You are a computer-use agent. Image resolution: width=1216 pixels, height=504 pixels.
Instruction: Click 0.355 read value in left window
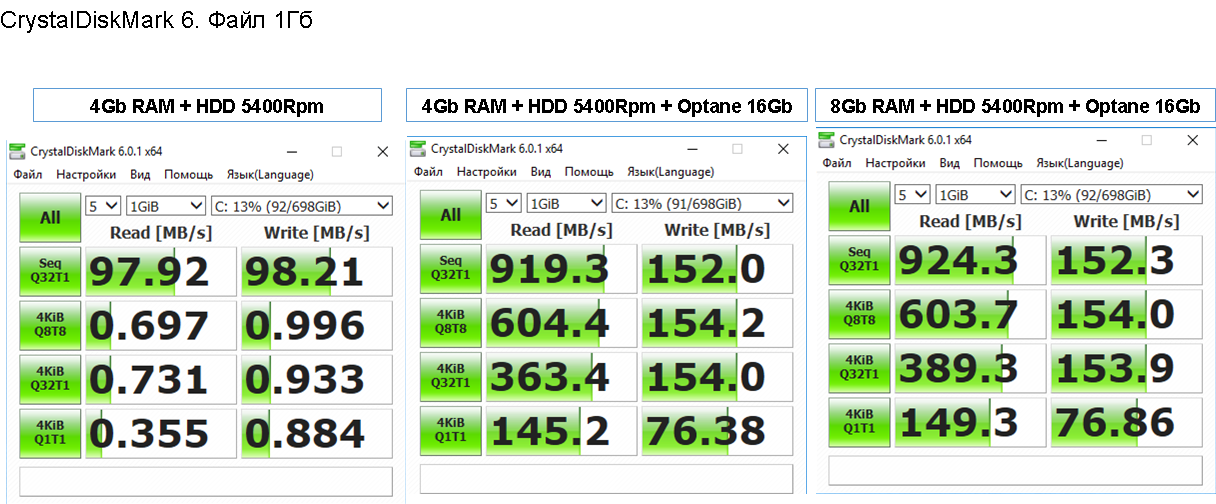(161, 433)
